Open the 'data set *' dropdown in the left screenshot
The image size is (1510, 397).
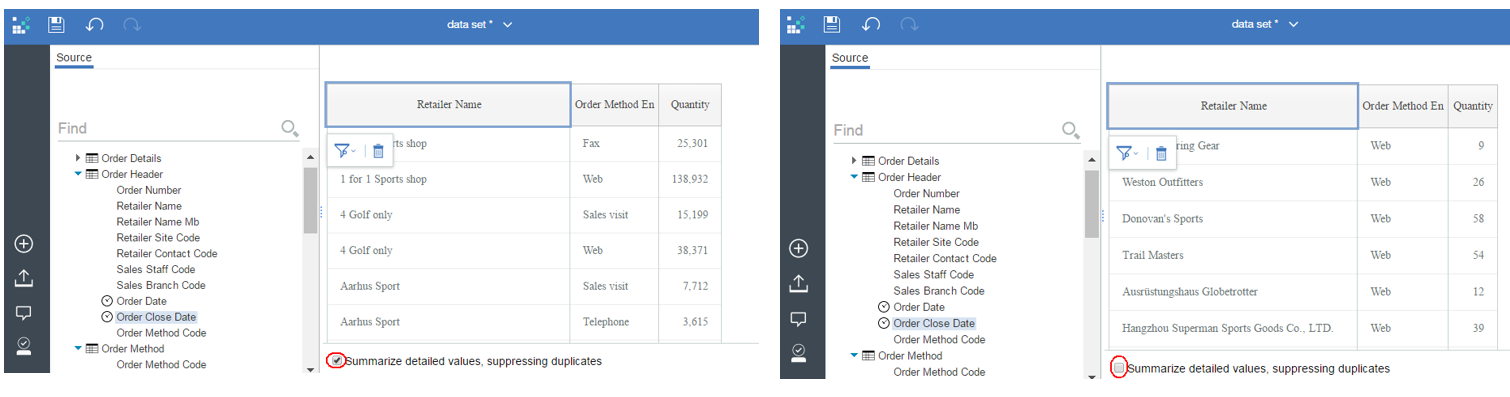[480, 24]
